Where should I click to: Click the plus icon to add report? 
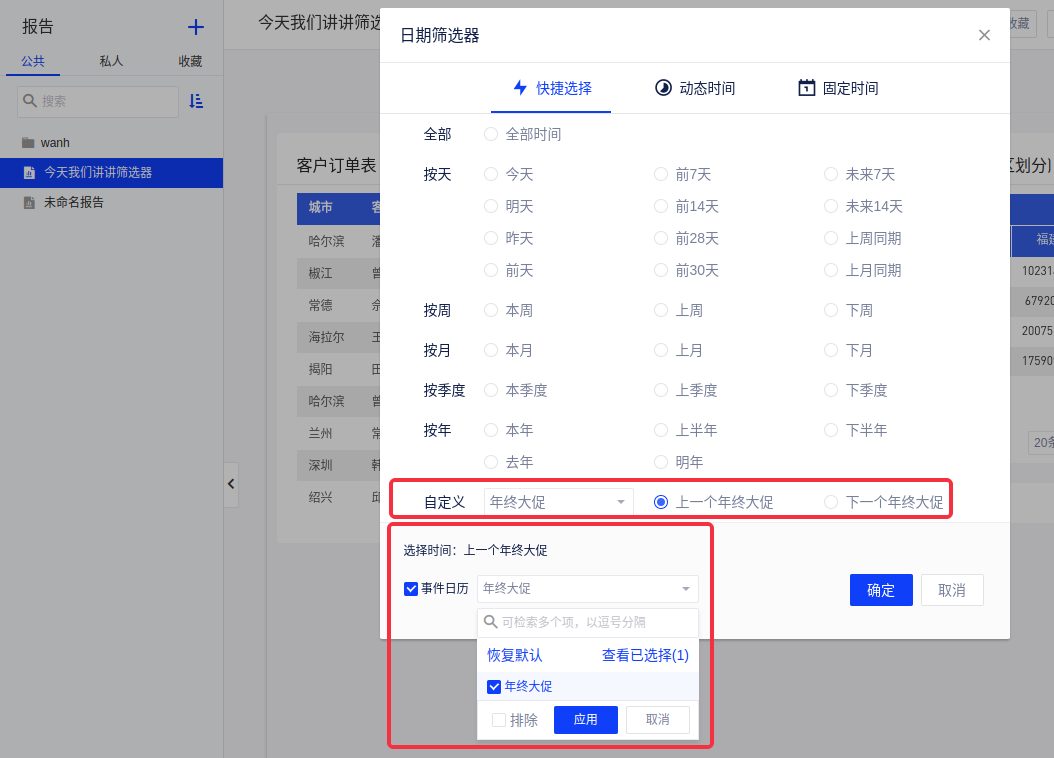[x=196, y=28]
